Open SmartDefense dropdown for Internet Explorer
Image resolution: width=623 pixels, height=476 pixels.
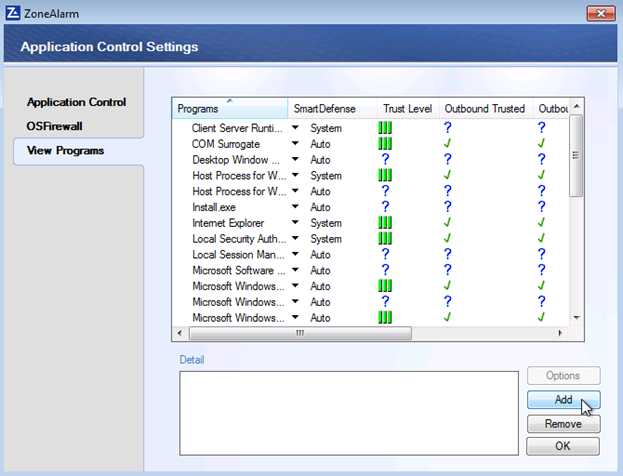point(295,223)
